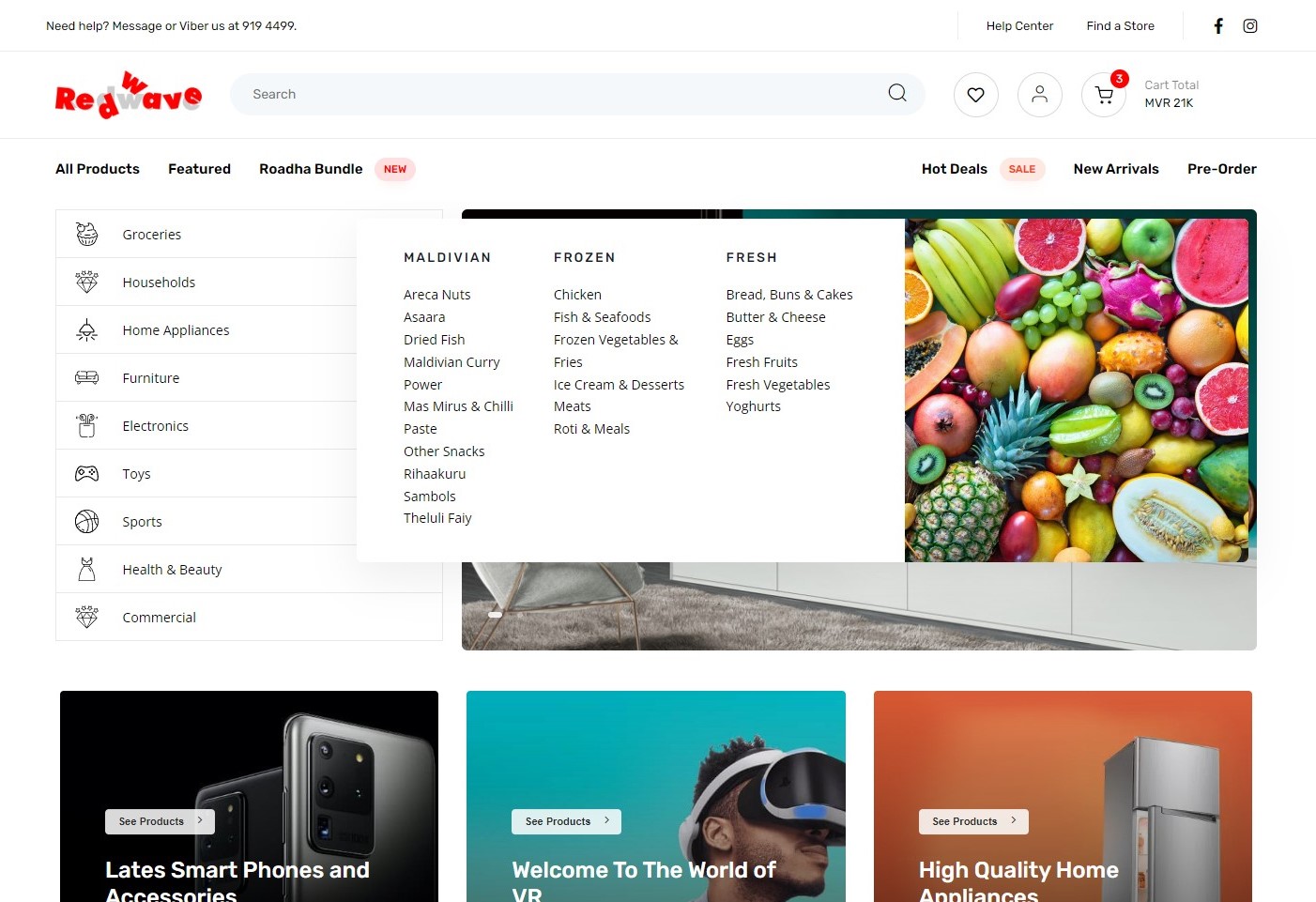Click See Products on VR banner
Screen dimensions: 1316x902
click(x=566, y=821)
